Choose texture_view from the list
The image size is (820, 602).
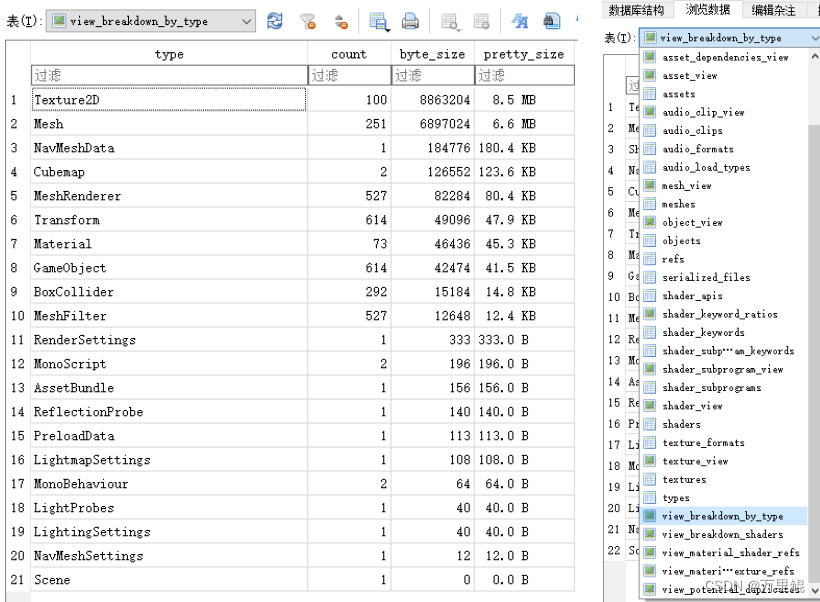[725, 461]
